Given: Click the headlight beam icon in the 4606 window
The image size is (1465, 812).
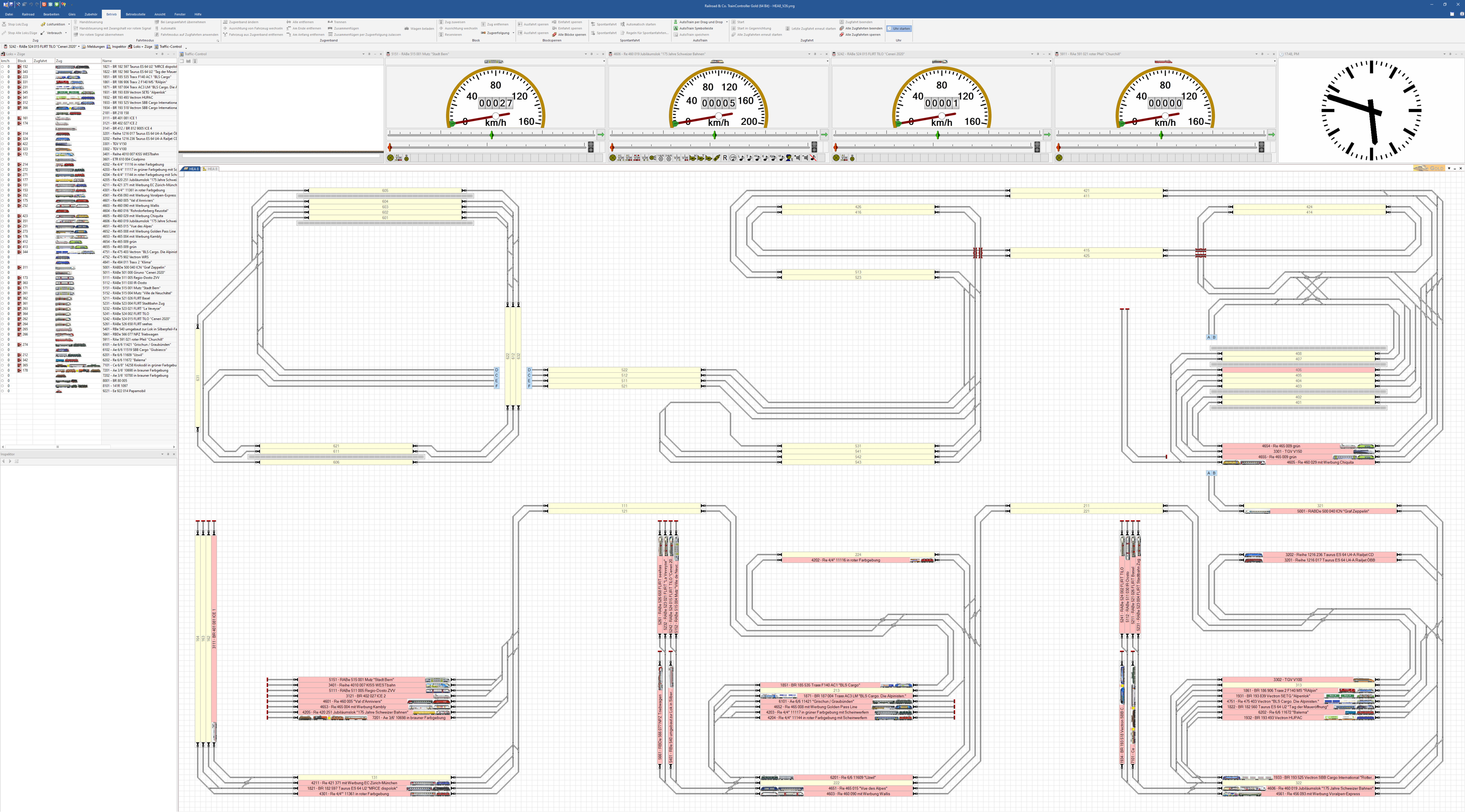Looking at the screenshot, I should 653,158.
